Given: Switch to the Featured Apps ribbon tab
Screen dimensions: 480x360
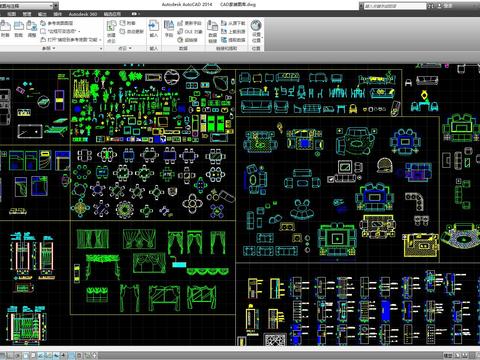Looking at the screenshot, I should pos(112,14).
